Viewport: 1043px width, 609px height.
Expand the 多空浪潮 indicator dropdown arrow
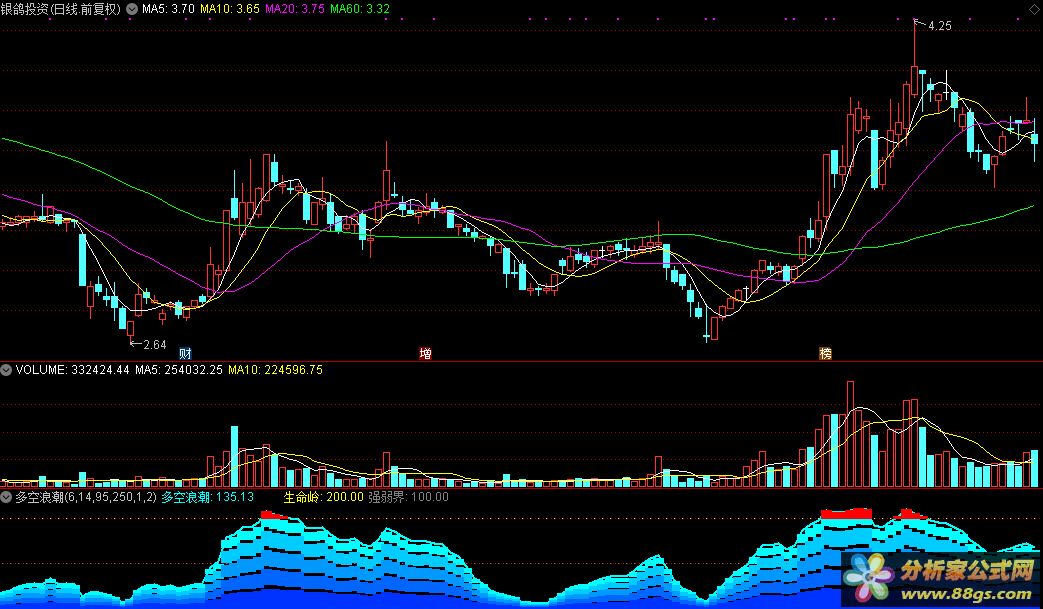pos(6,497)
